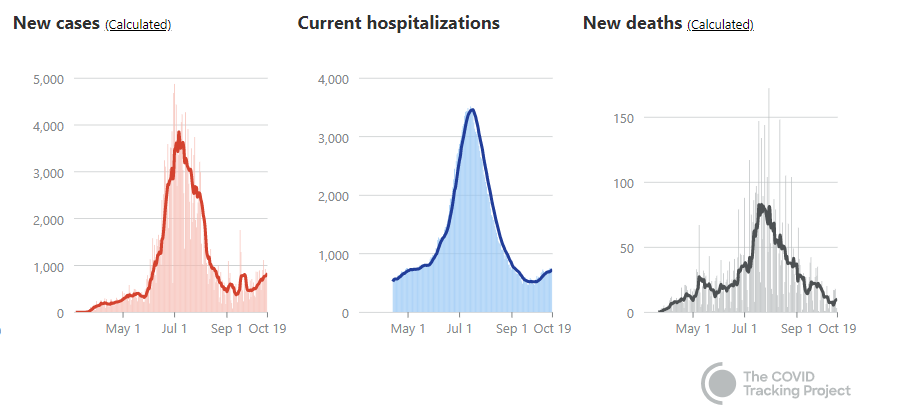Click the dark new deaths average line peak
The width and height of the screenshot is (908, 418).
point(764,206)
